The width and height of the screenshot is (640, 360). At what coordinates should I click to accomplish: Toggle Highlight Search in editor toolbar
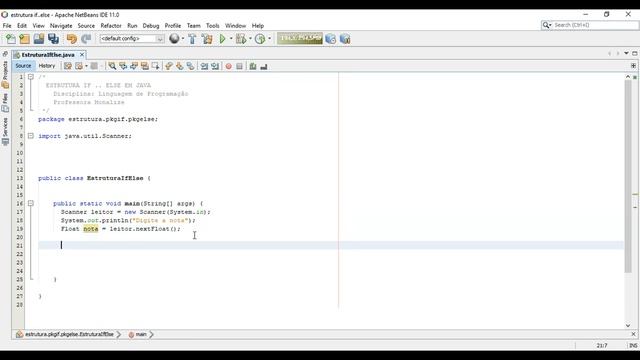pos(144,66)
